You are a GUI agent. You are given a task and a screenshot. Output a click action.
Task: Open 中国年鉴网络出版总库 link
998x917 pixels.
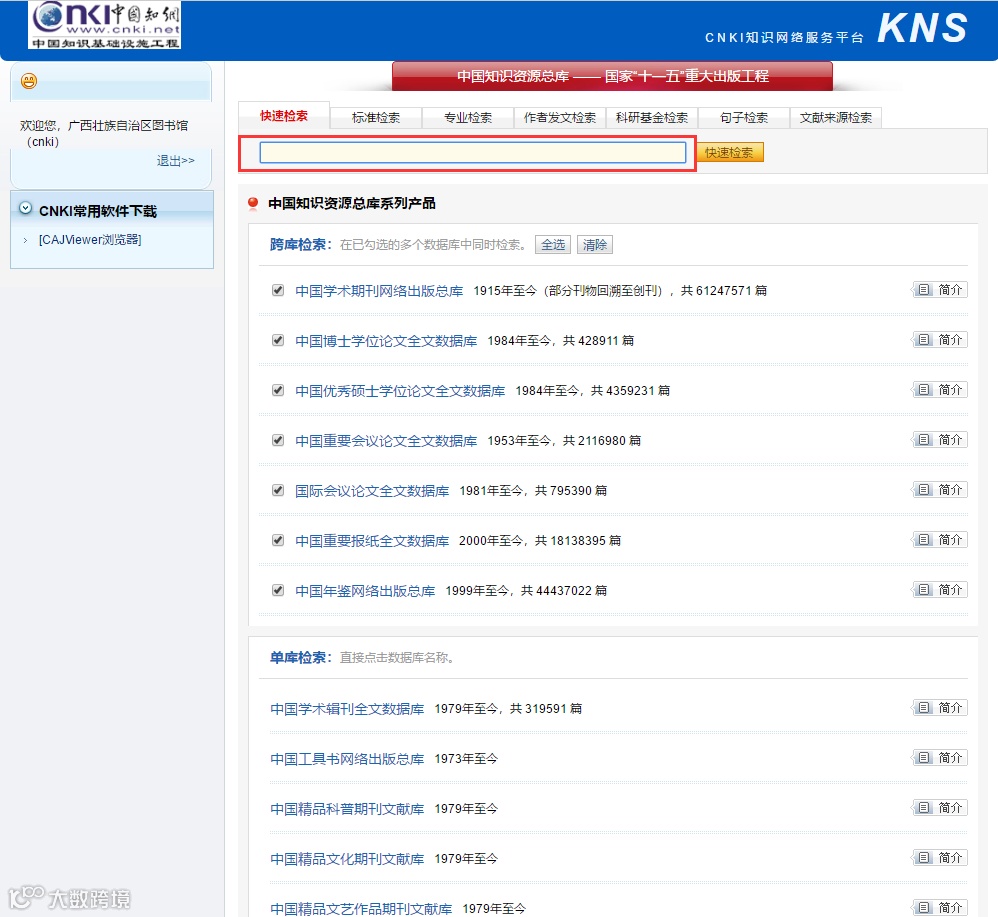coord(365,591)
